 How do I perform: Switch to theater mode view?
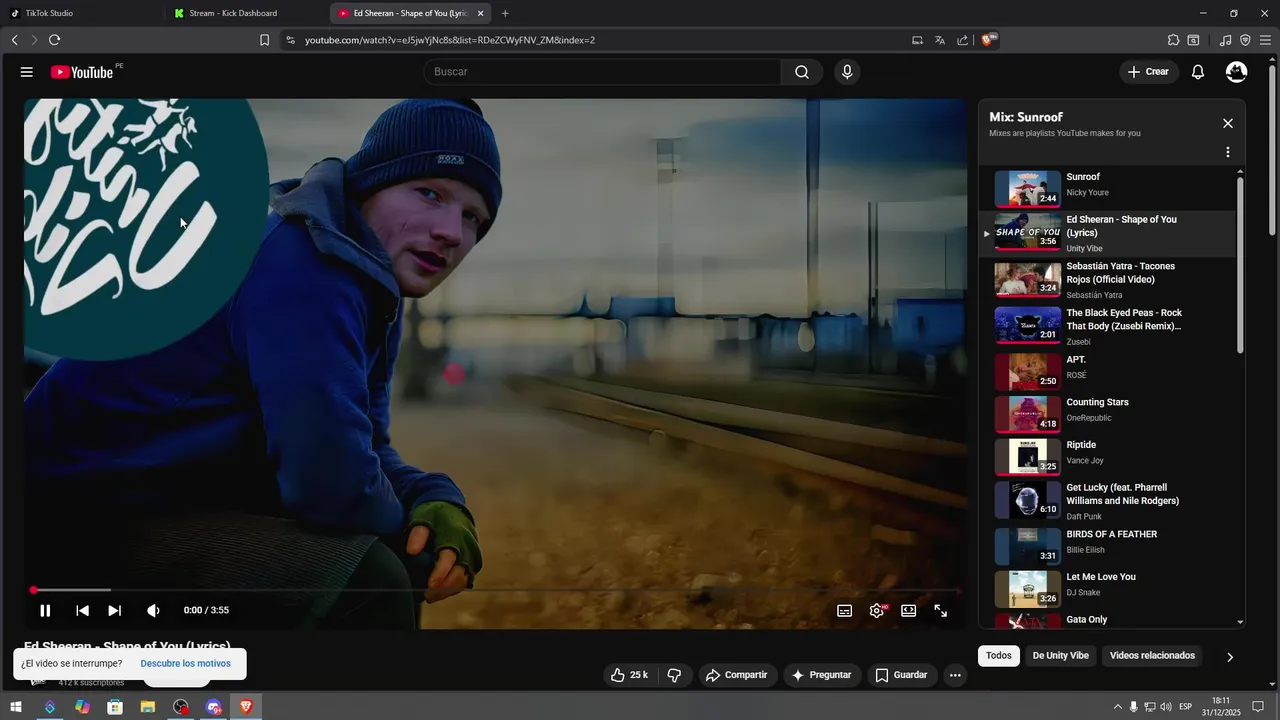[x=909, y=611]
